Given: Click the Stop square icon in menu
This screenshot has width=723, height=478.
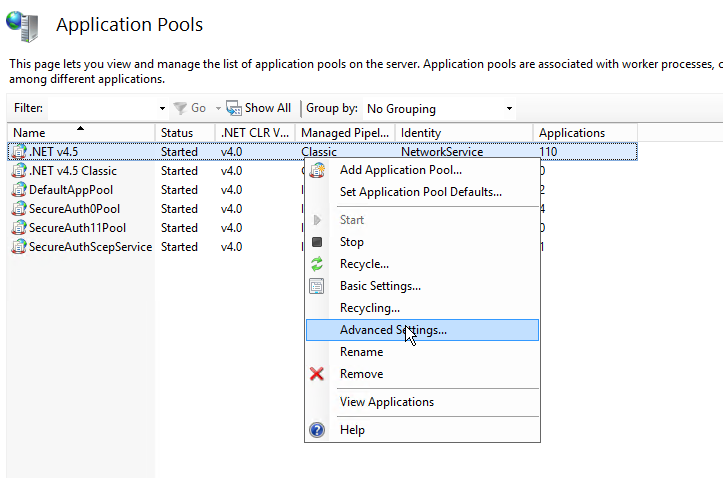Looking at the screenshot, I should coord(317,242).
